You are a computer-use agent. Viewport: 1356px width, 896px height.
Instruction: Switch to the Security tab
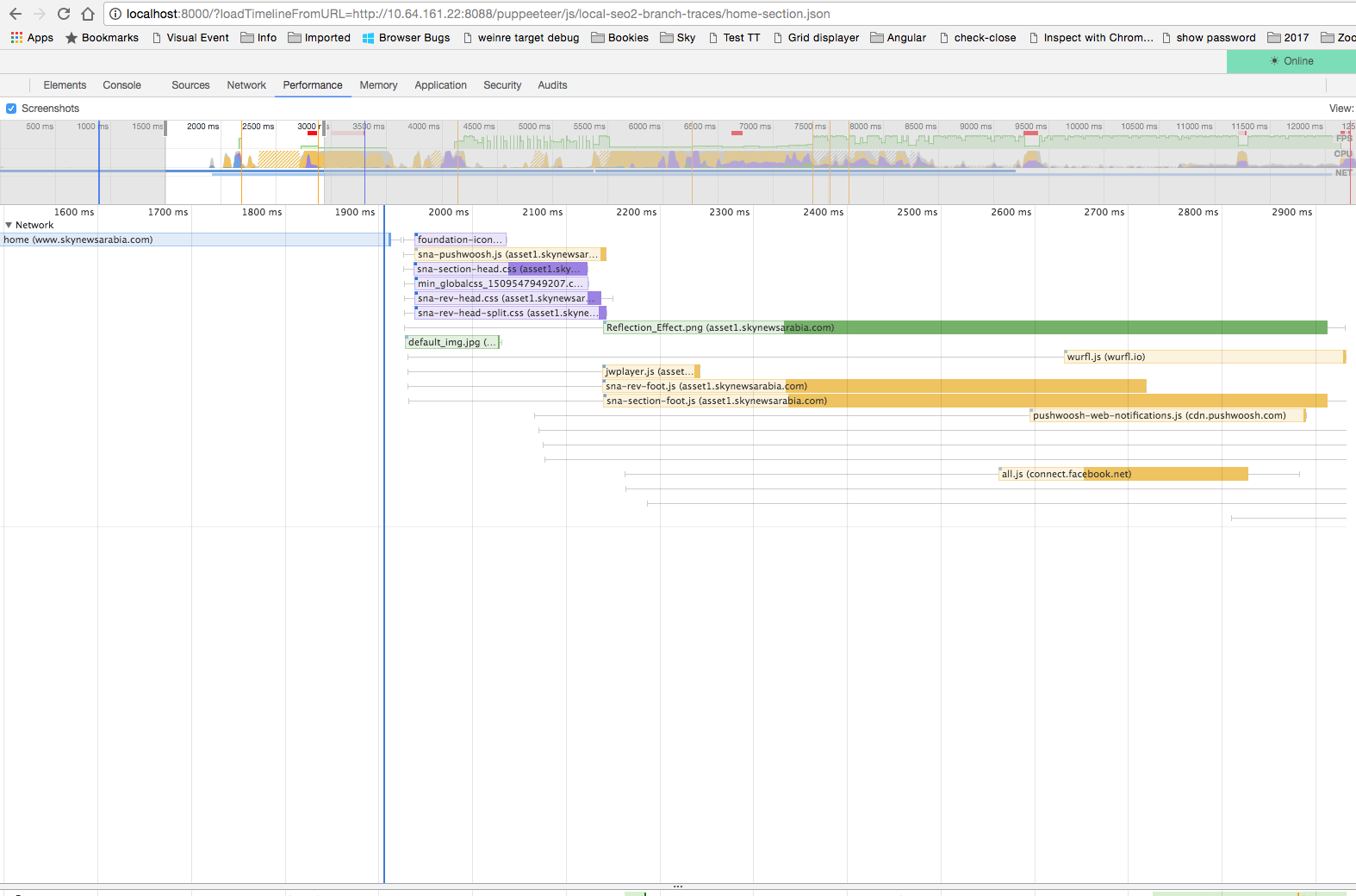click(x=502, y=85)
